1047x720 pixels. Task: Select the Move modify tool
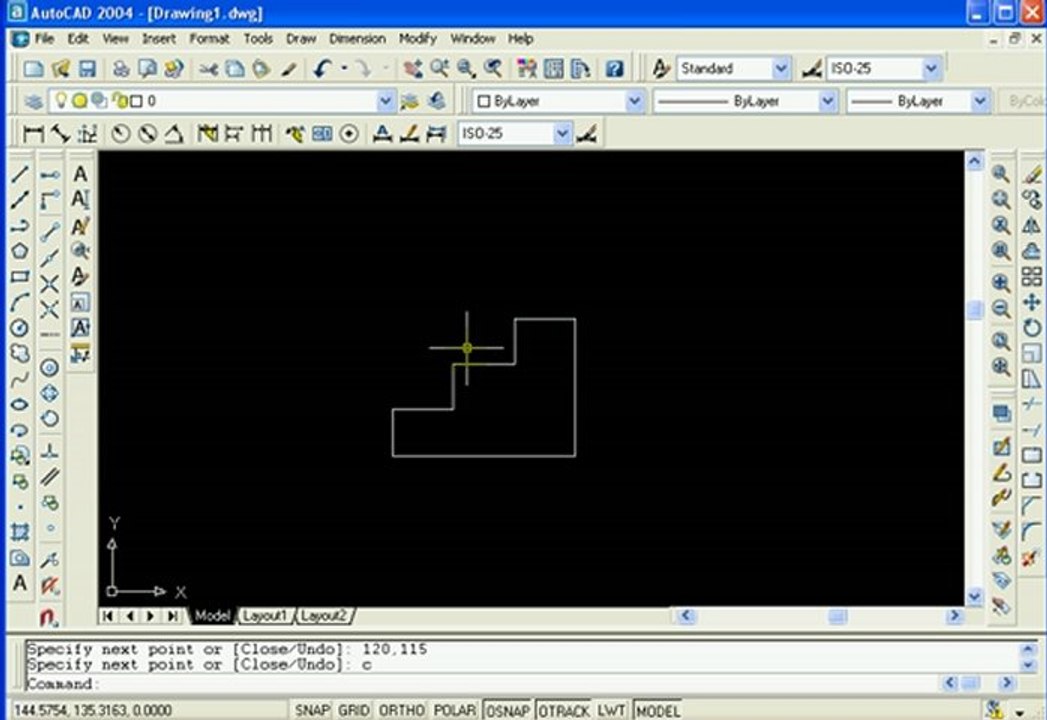1032,302
